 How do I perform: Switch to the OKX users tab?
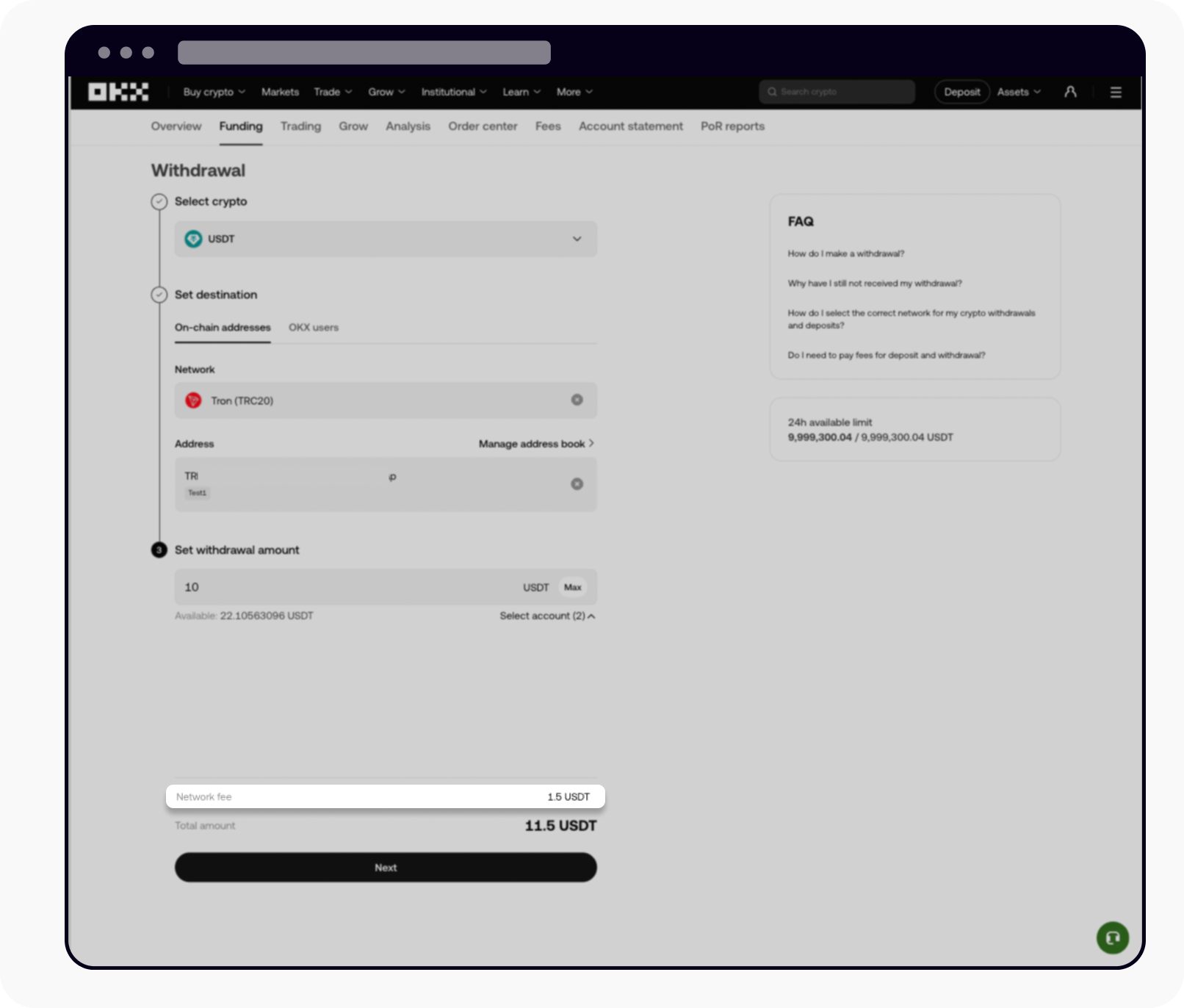pos(313,328)
